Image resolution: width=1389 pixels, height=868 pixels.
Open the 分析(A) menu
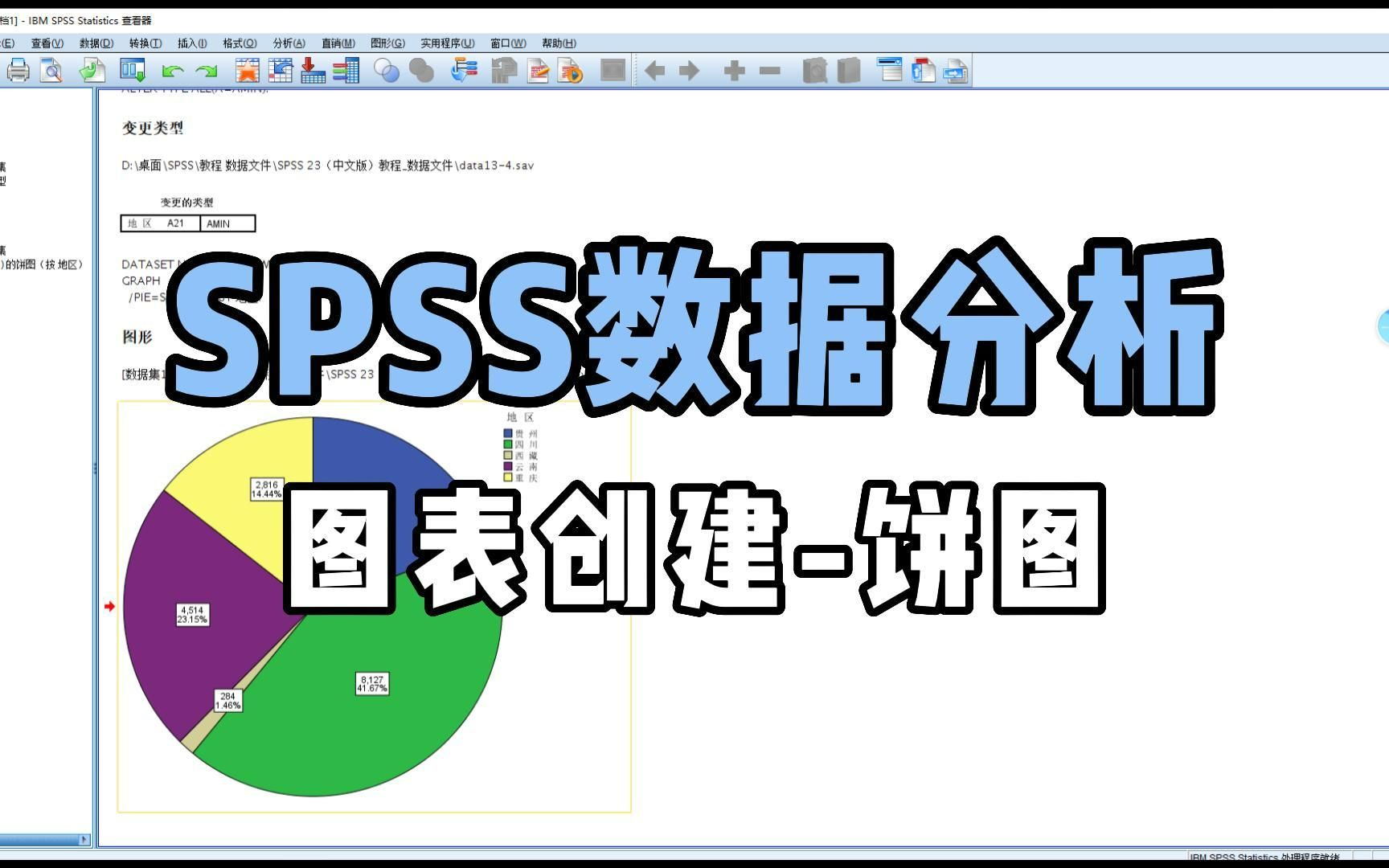click(x=289, y=43)
